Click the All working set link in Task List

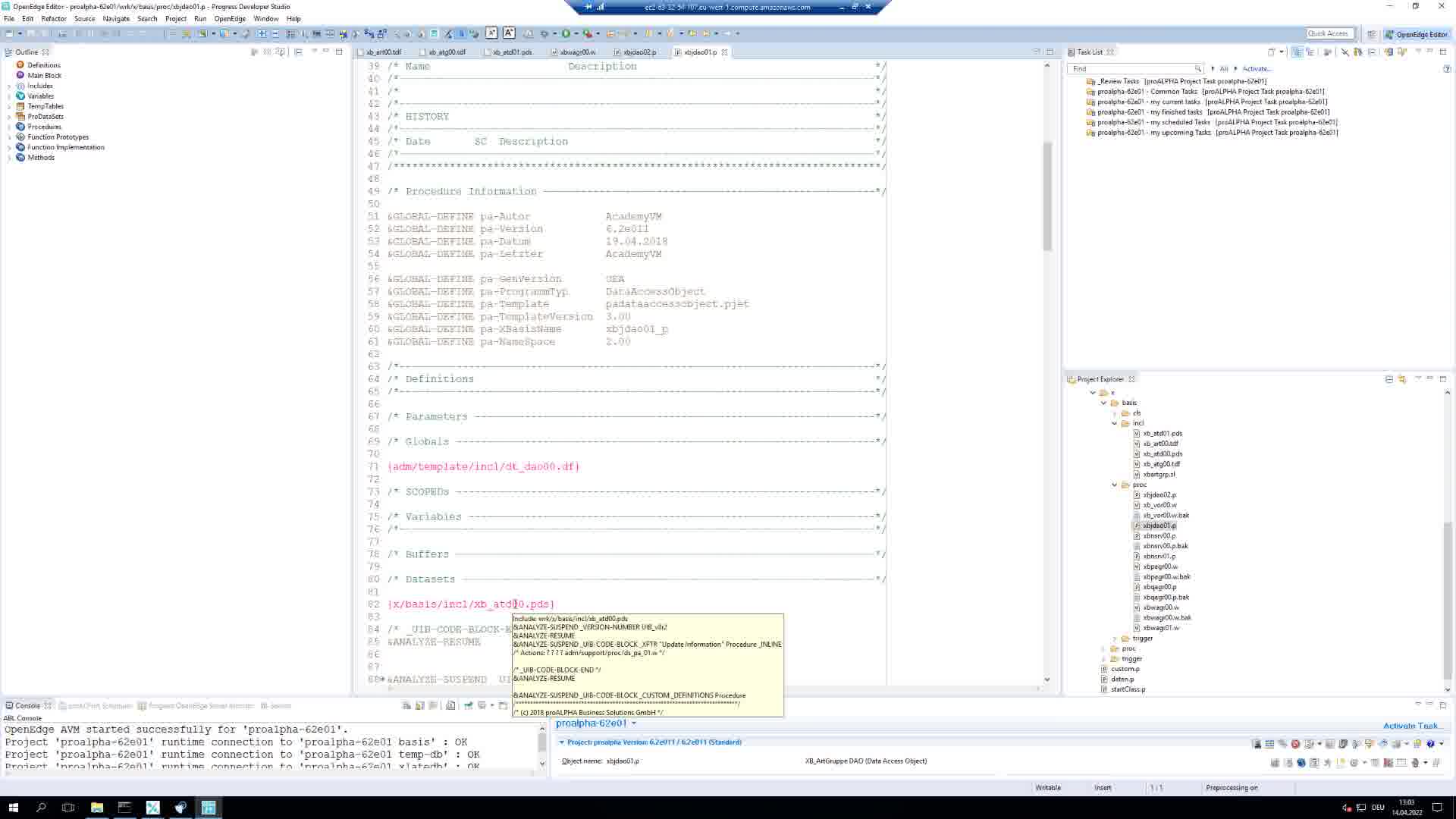click(x=1223, y=69)
